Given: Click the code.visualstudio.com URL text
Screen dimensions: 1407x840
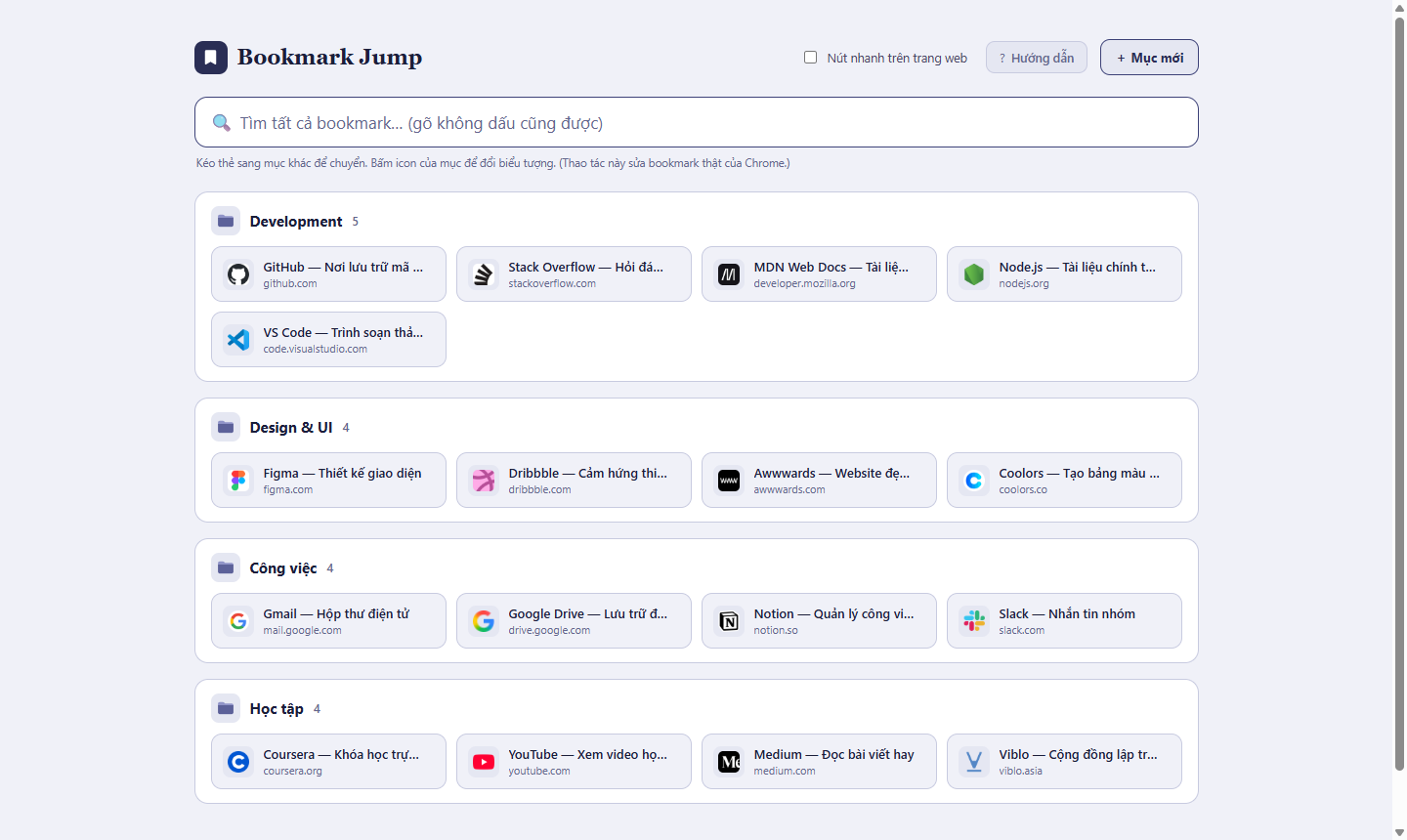Looking at the screenshot, I should (315, 349).
